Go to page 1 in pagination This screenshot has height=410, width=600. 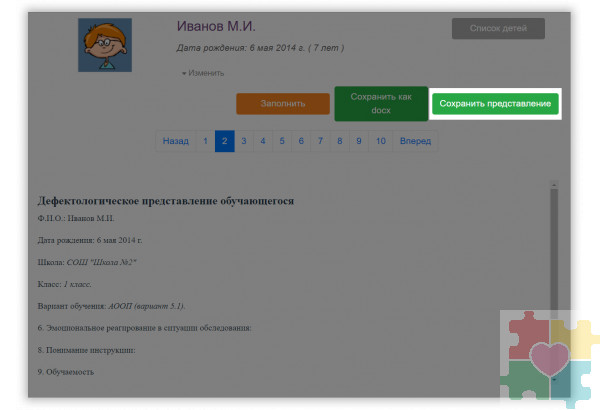pyautogui.click(x=205, y=142)
